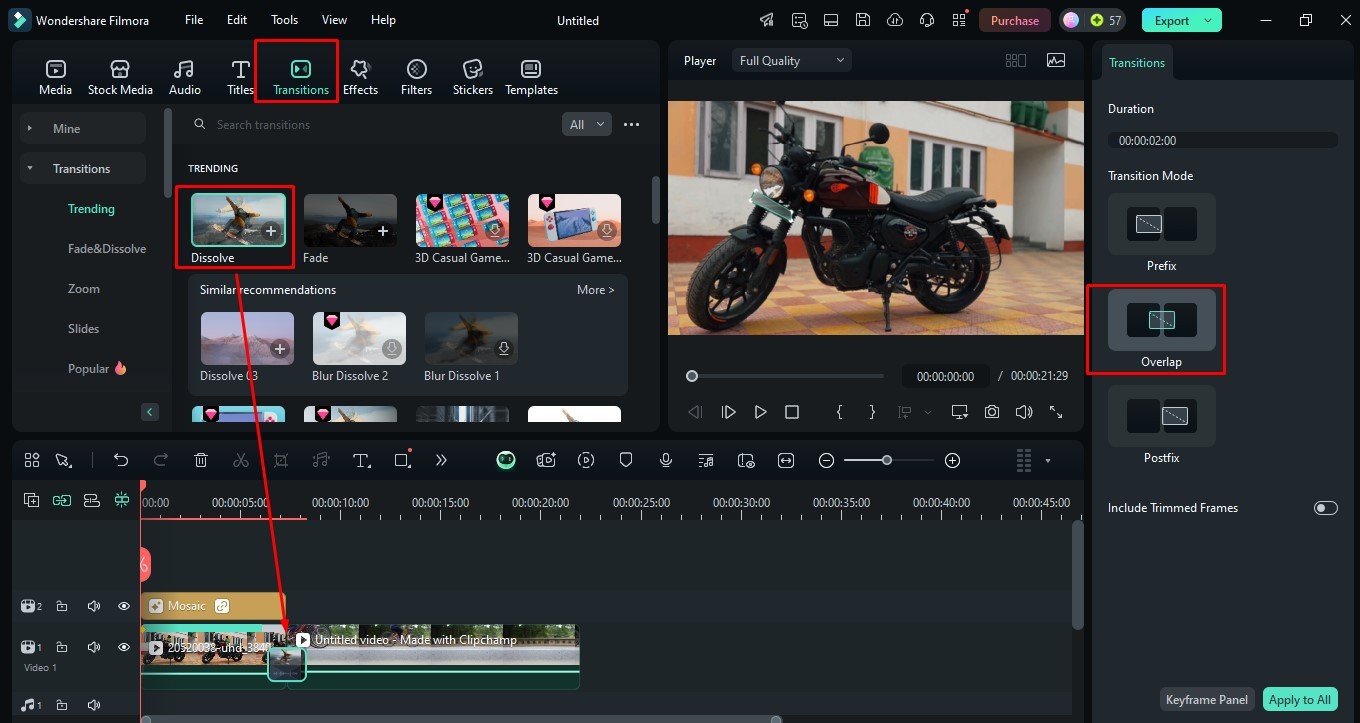This screenshot has height=723, width=1360.
Task: Click the split scissors icon
Action: [x=241, y=460]
